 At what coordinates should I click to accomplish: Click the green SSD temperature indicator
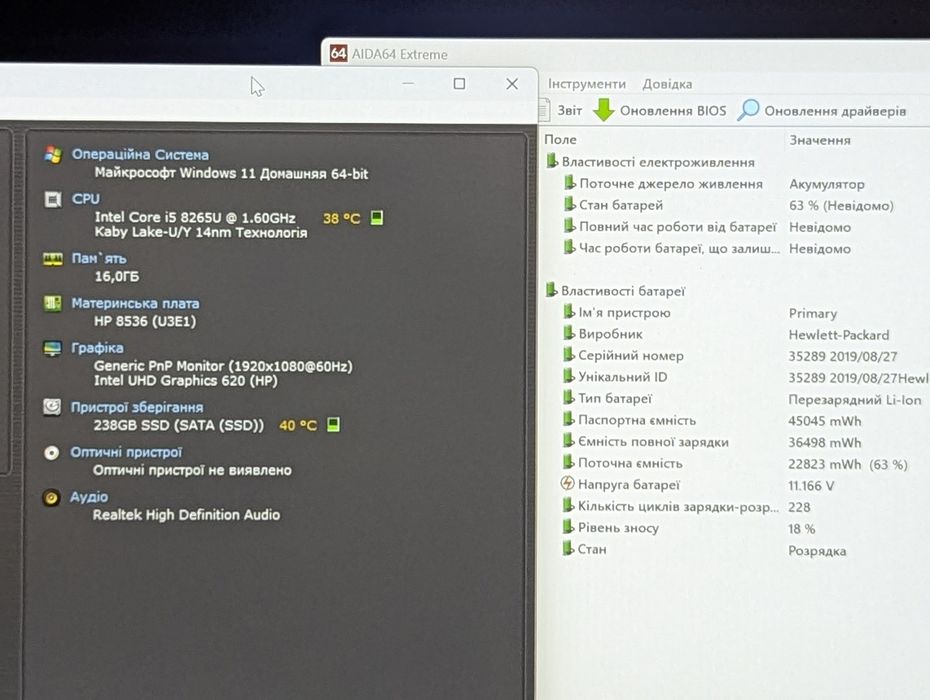[333, 425]
